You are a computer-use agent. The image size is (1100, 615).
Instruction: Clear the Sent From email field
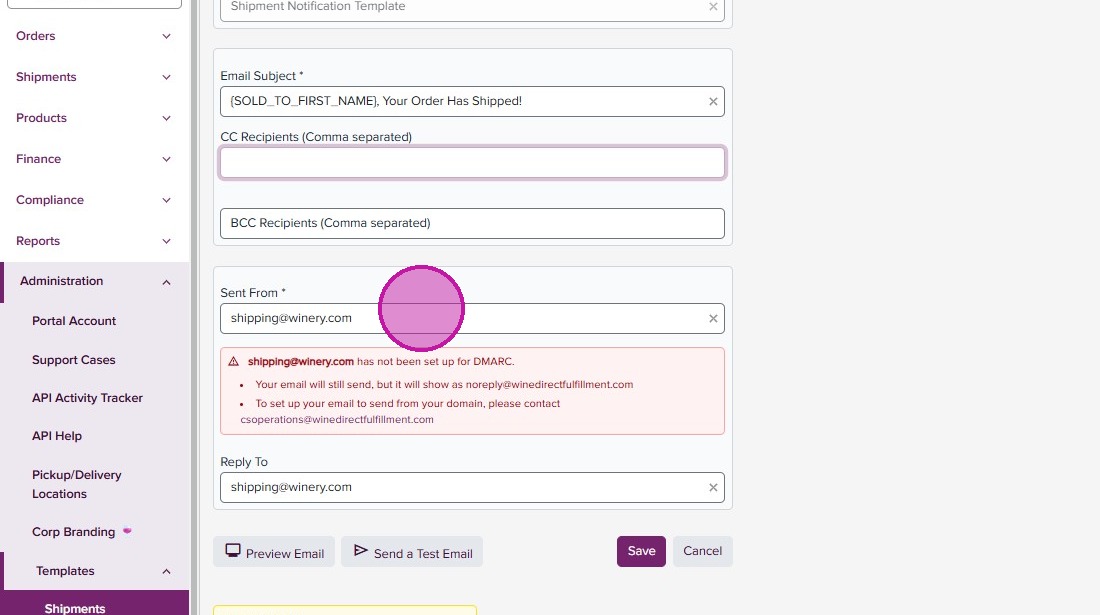click(x=713, y=319)
